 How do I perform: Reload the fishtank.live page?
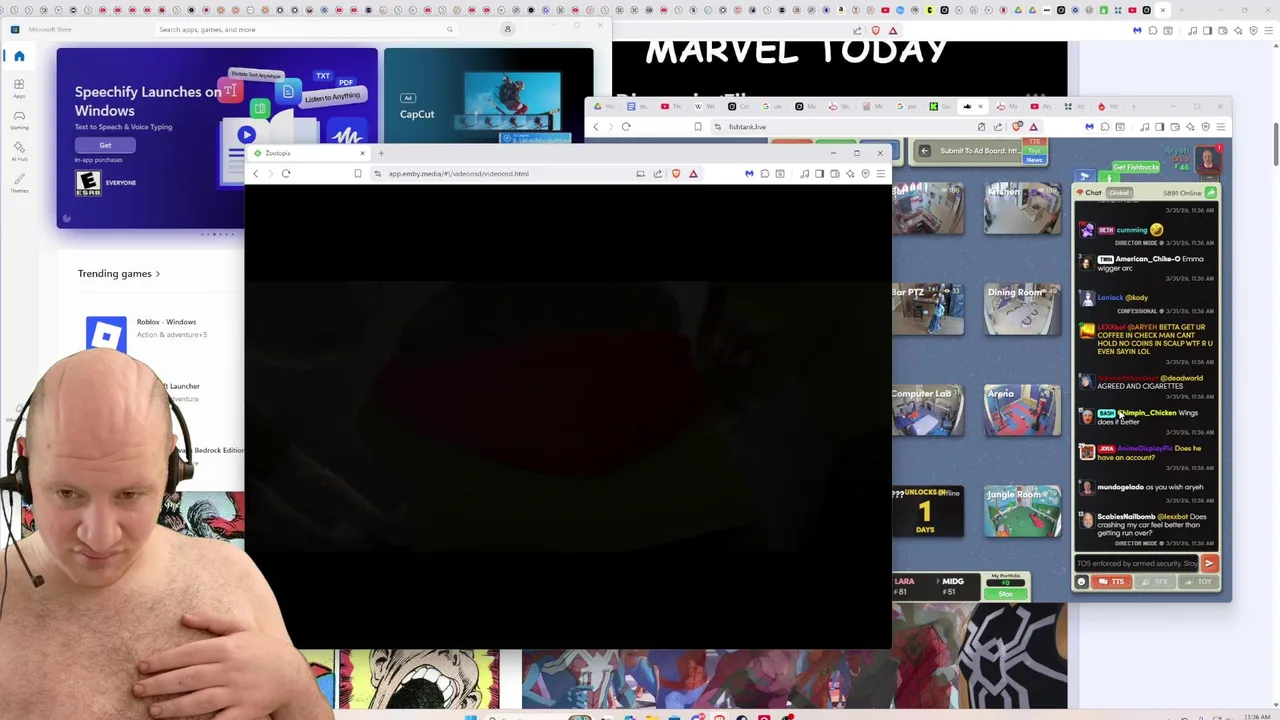click(x=626, y=127)
